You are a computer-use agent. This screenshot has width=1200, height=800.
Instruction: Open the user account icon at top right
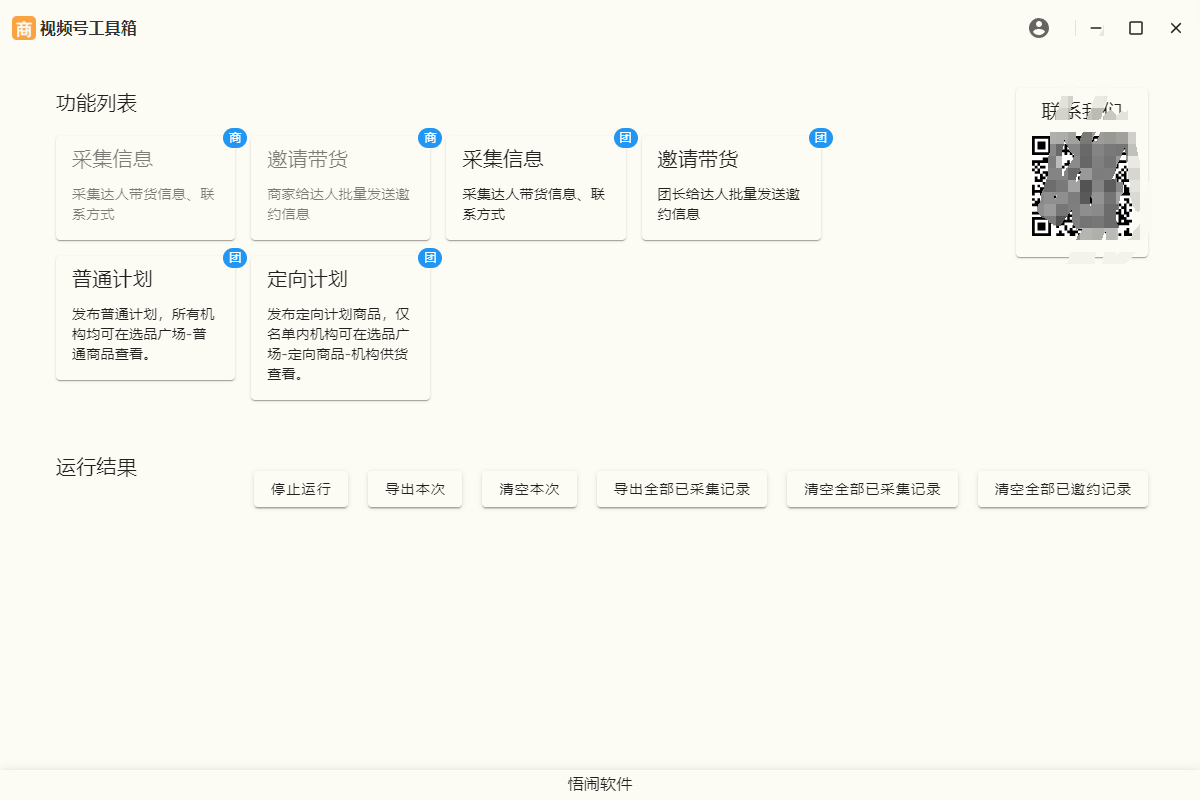1038,28
